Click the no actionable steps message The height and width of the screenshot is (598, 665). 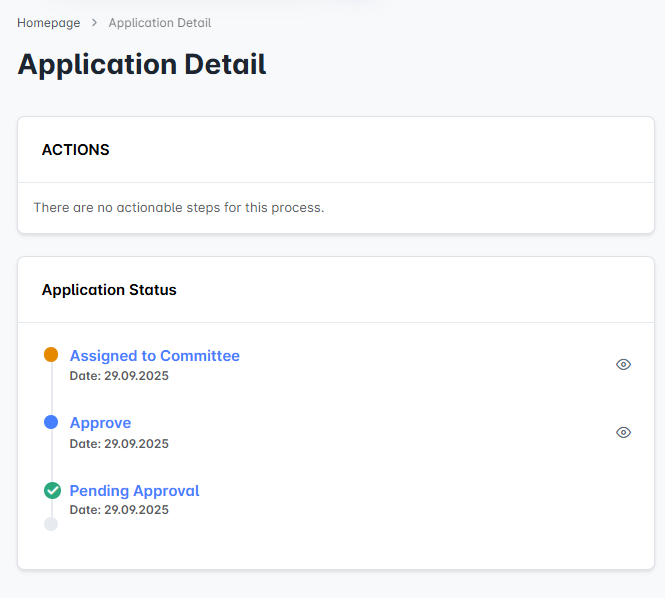[x=179, y=208]
